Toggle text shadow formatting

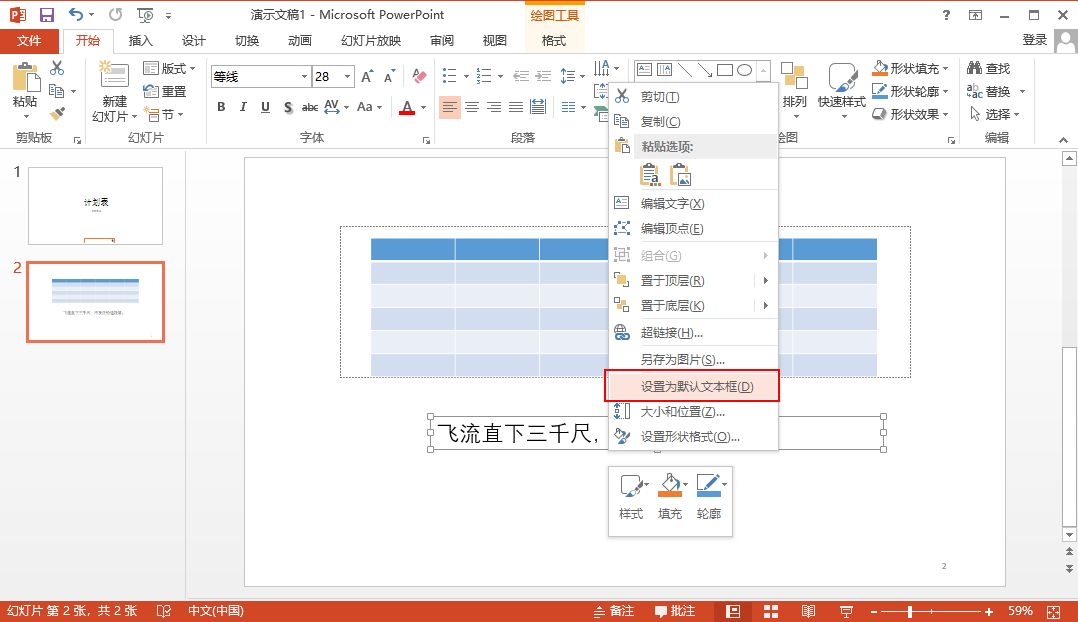[x=287, y=107]
